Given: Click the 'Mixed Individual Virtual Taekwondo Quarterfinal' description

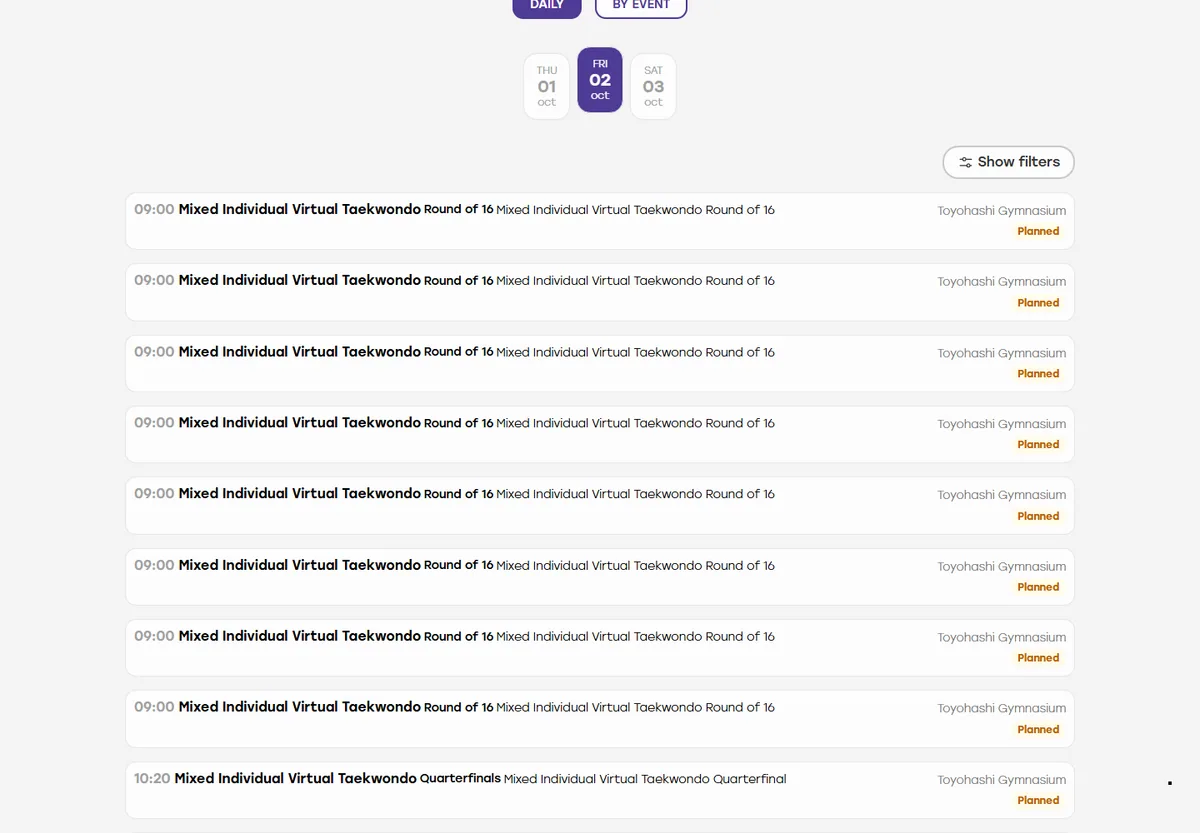Looking at the screenshot, I should click(x=645, y=779).
